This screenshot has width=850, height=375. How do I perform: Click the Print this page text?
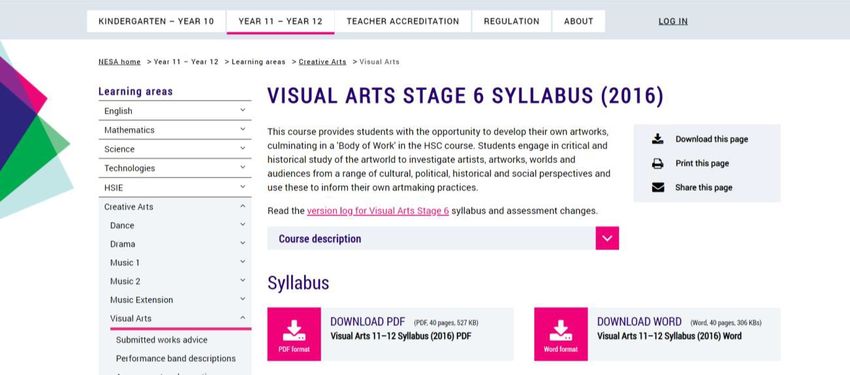702,164
